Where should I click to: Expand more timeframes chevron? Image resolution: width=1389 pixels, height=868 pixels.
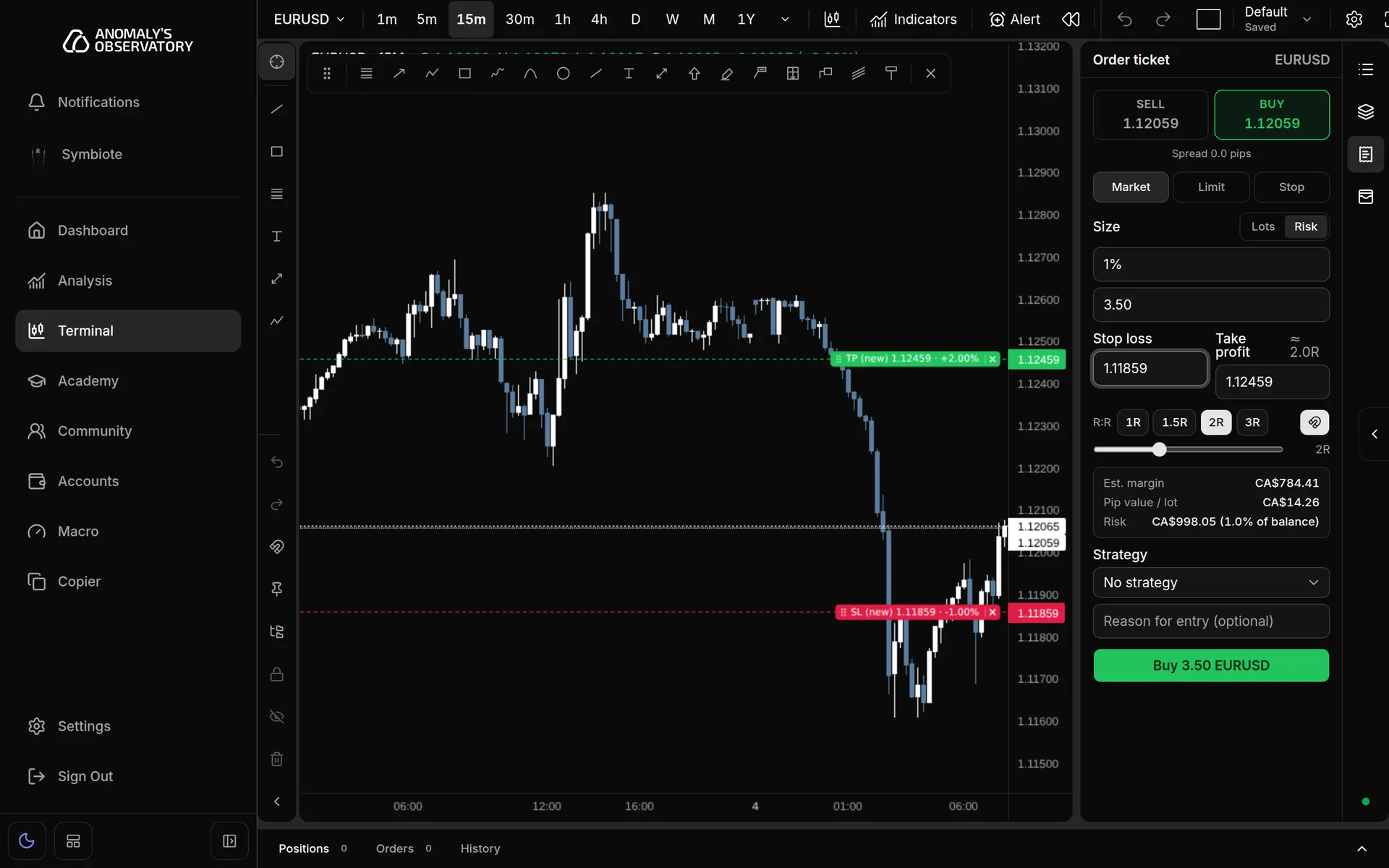[x=784, y=20]
